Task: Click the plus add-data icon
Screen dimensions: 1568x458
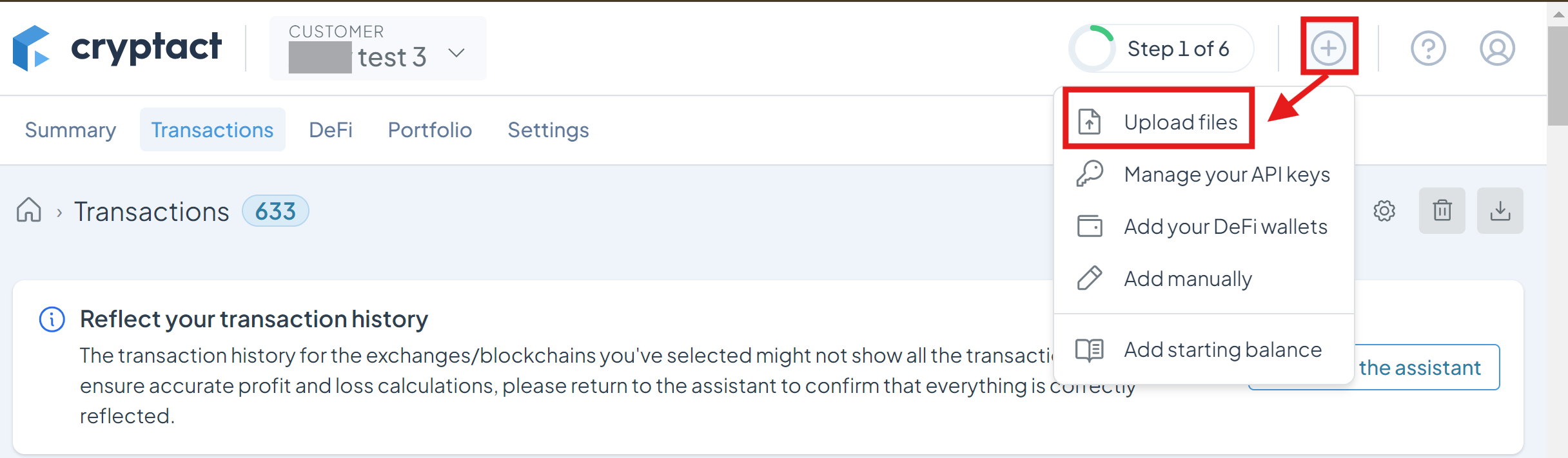Action: [1328, 48]
